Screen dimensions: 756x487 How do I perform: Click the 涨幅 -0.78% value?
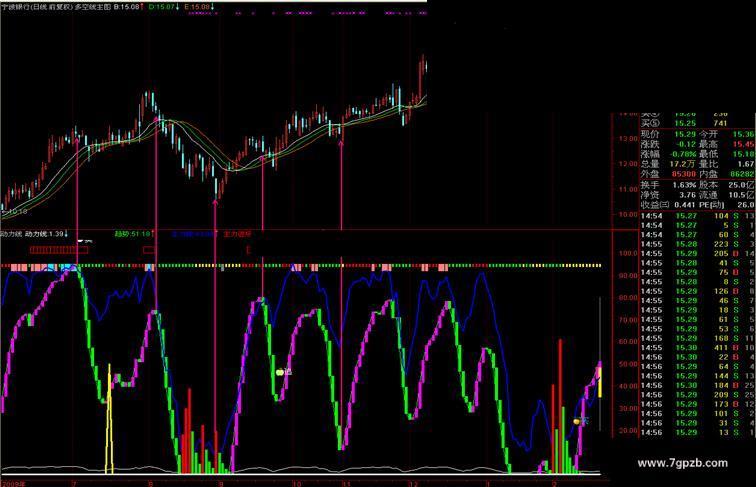[683, 154]
